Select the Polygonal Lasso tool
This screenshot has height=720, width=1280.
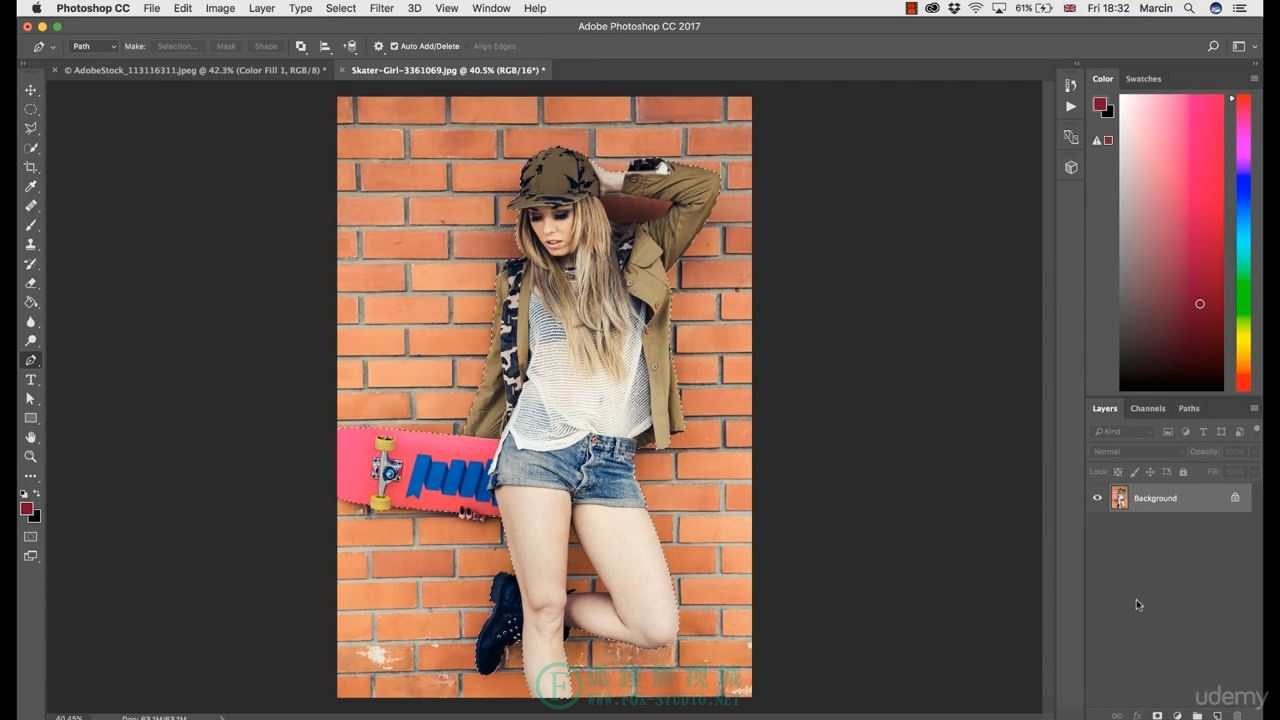tap(31, 128)
